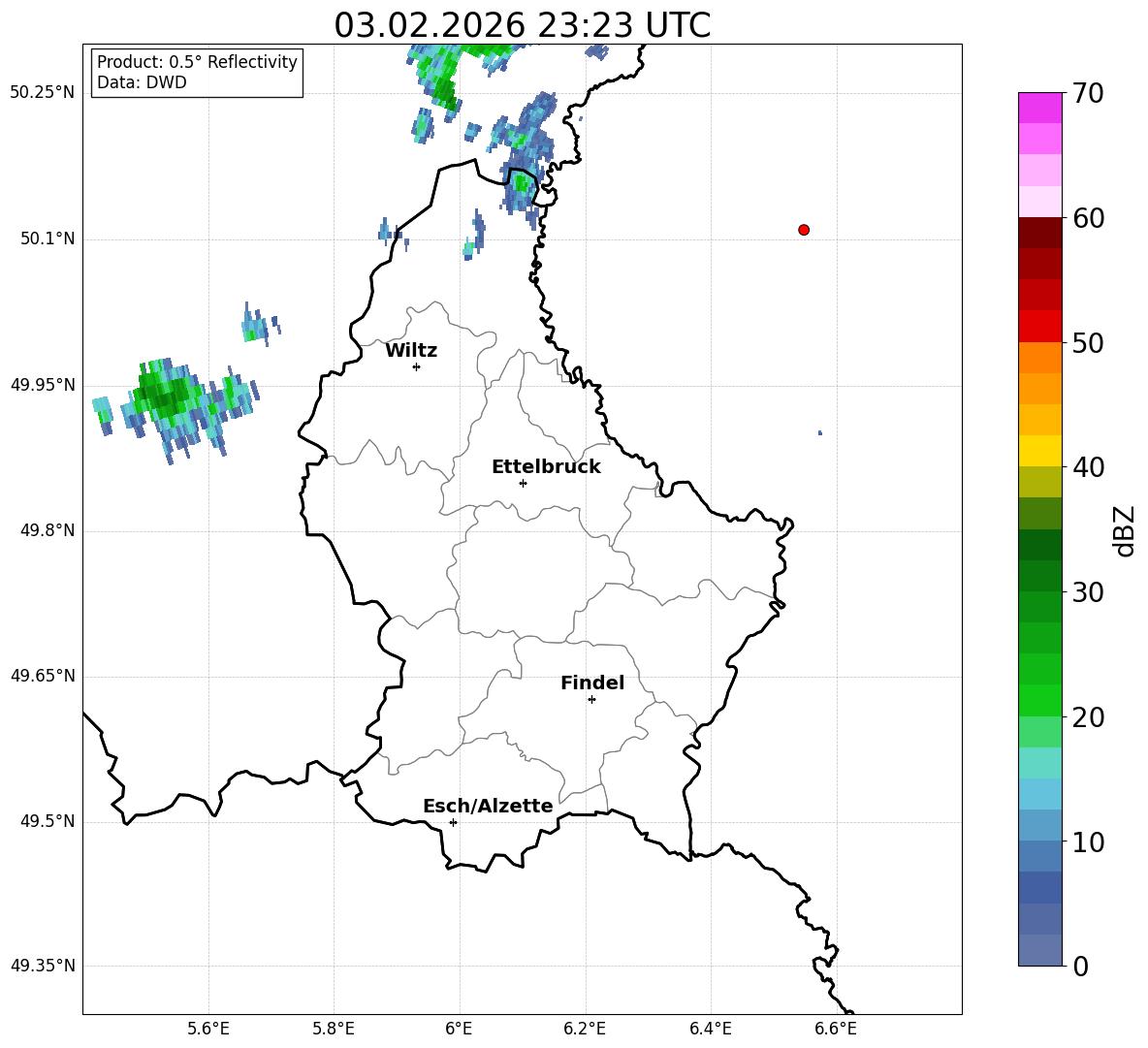This screenshot has width=1148, height=1048.
Task: Click the 49.8°N latitude label
Action: [x=48, y=530]
